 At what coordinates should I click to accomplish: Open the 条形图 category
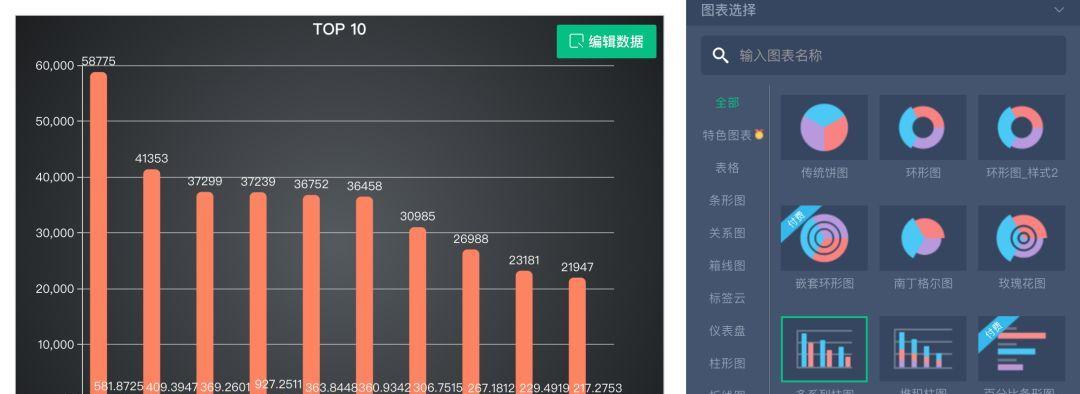[x=727, y=200]
